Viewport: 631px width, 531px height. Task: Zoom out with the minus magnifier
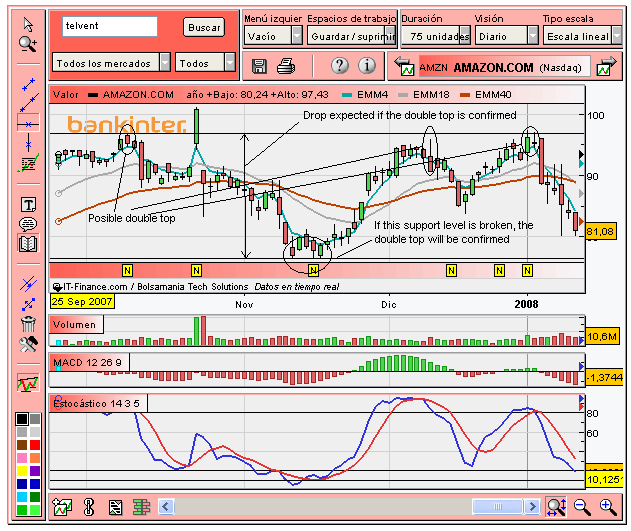point(582,507)
